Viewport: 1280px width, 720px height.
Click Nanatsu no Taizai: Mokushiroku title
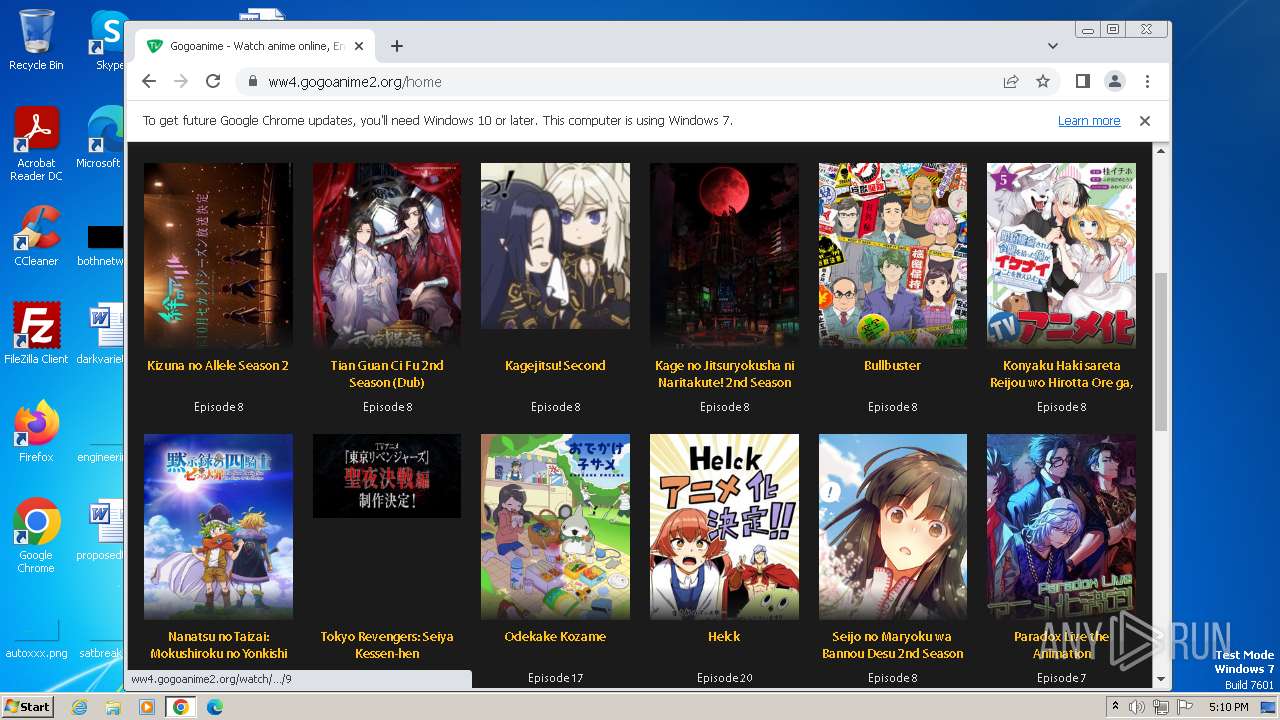218,645
